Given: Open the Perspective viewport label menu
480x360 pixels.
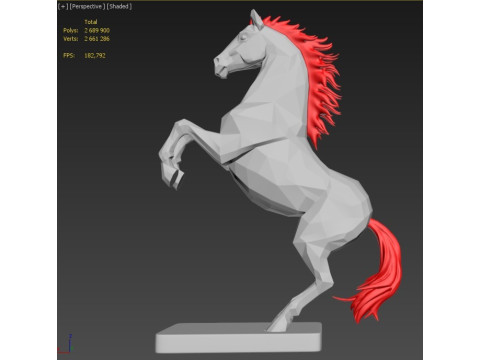Looking at the screenshot, I should coord(87,6).
